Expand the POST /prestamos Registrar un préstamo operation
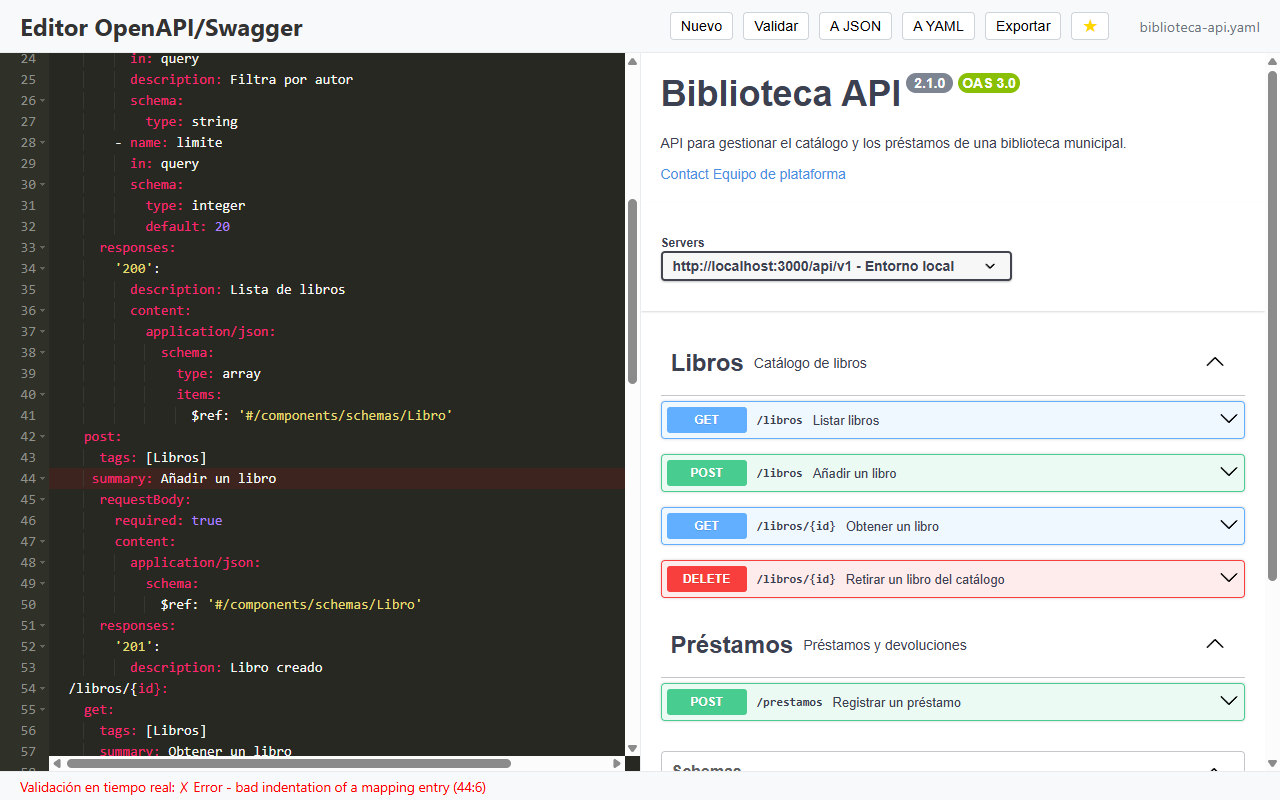 [x=953, y=702]
